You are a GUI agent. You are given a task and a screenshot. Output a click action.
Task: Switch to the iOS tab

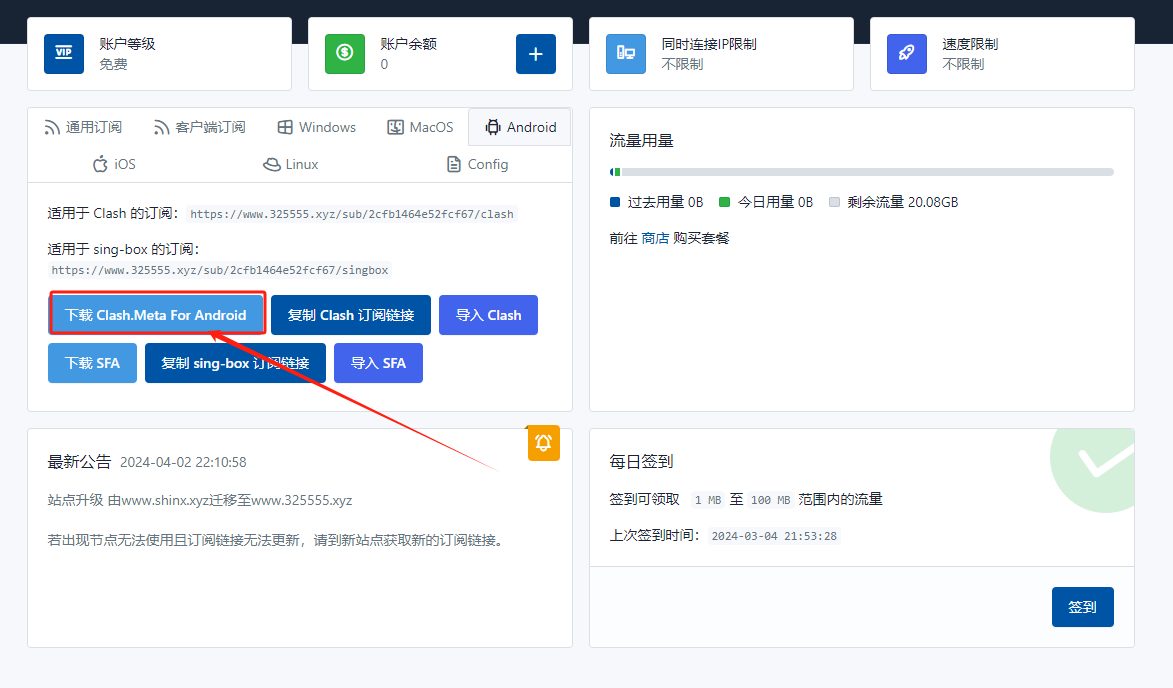[x=114, y=165]
